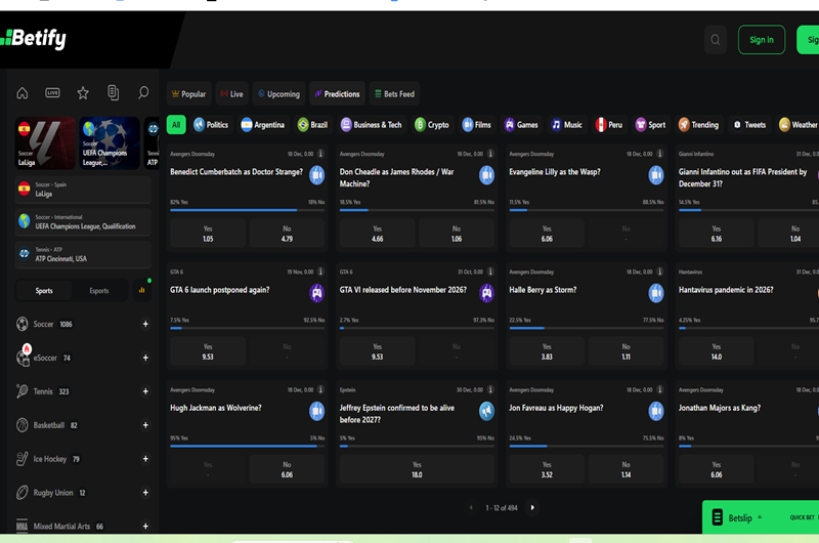Screen dimensions: 819x543
Task: Filter predictions by Films
Action: point(477,125)
